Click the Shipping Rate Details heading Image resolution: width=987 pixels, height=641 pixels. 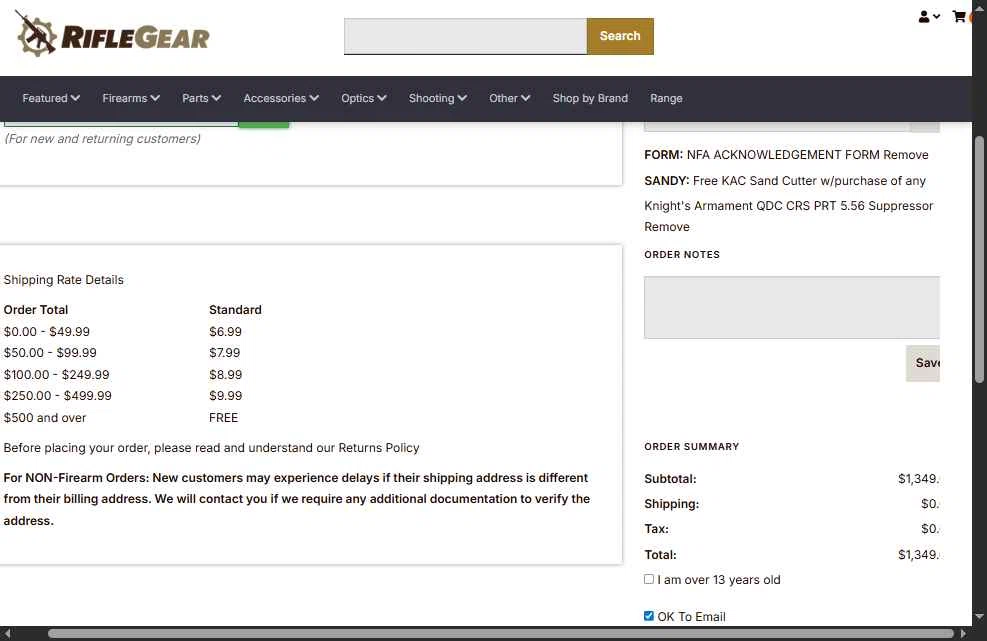(x=64, y=280)
